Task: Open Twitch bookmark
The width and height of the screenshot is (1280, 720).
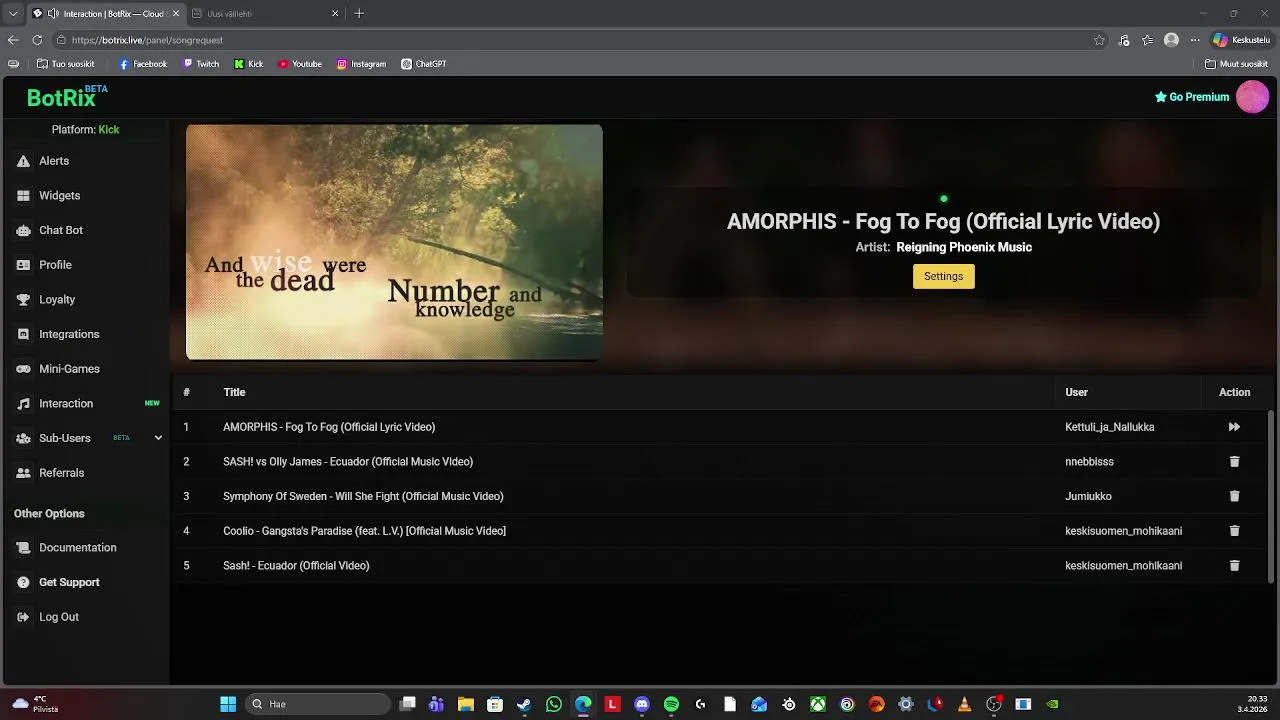Action: point(201,64)
